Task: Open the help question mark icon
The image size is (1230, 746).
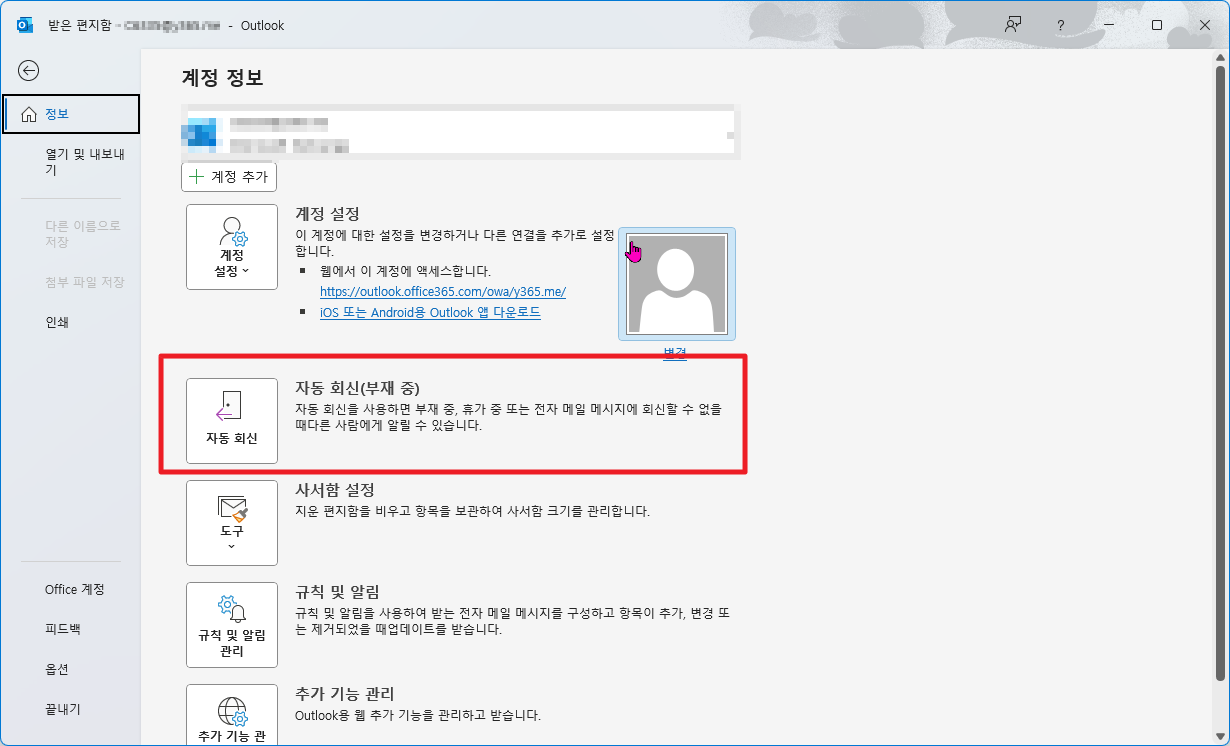Action: (1061, 26)
